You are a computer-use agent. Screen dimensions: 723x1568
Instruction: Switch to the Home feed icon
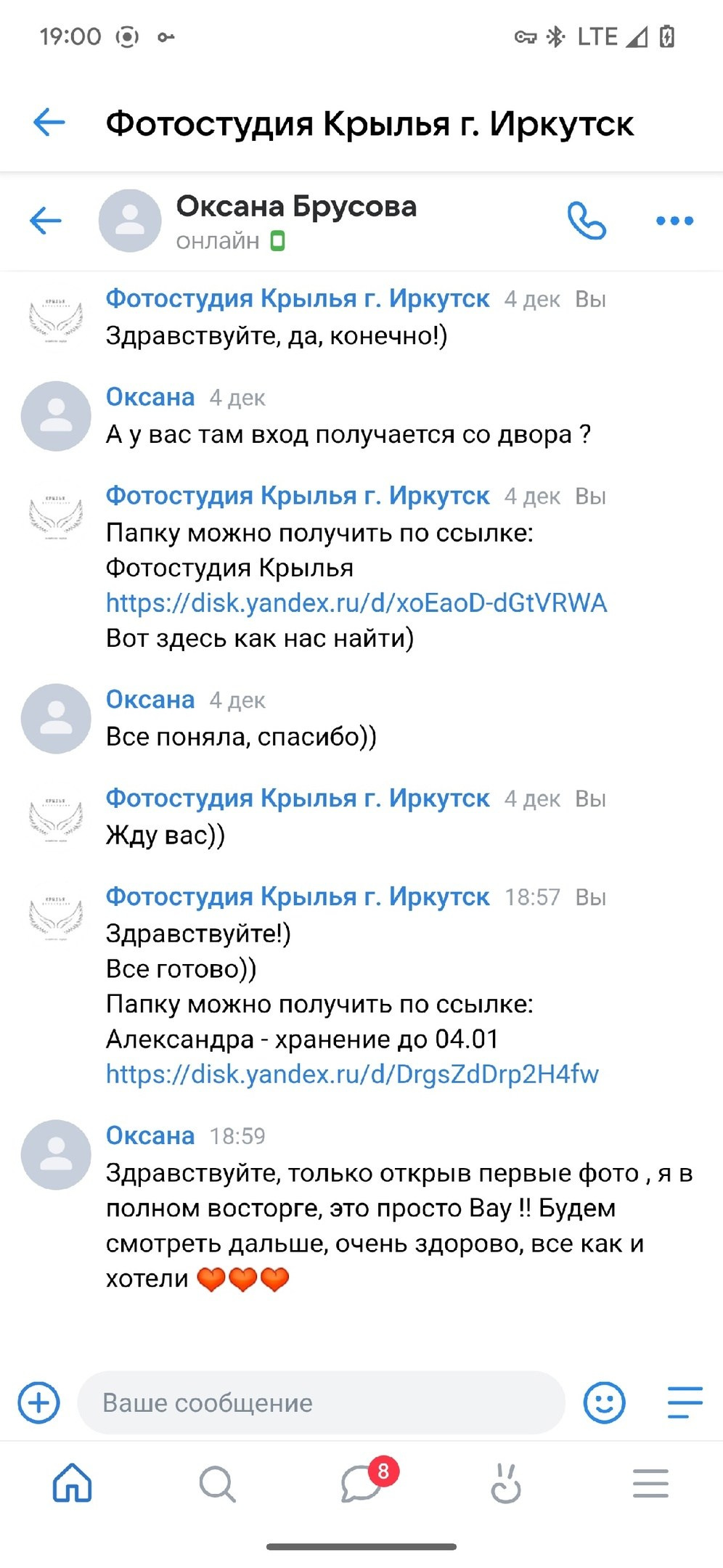72,1483
